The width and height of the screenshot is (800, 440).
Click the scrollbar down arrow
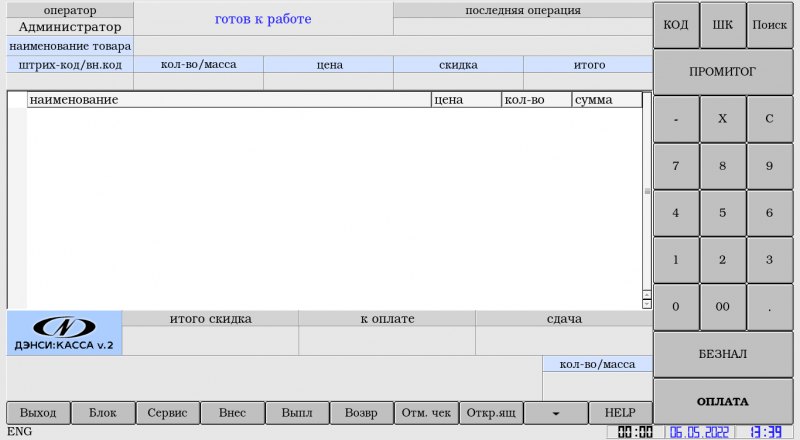[x=647, y=304]
